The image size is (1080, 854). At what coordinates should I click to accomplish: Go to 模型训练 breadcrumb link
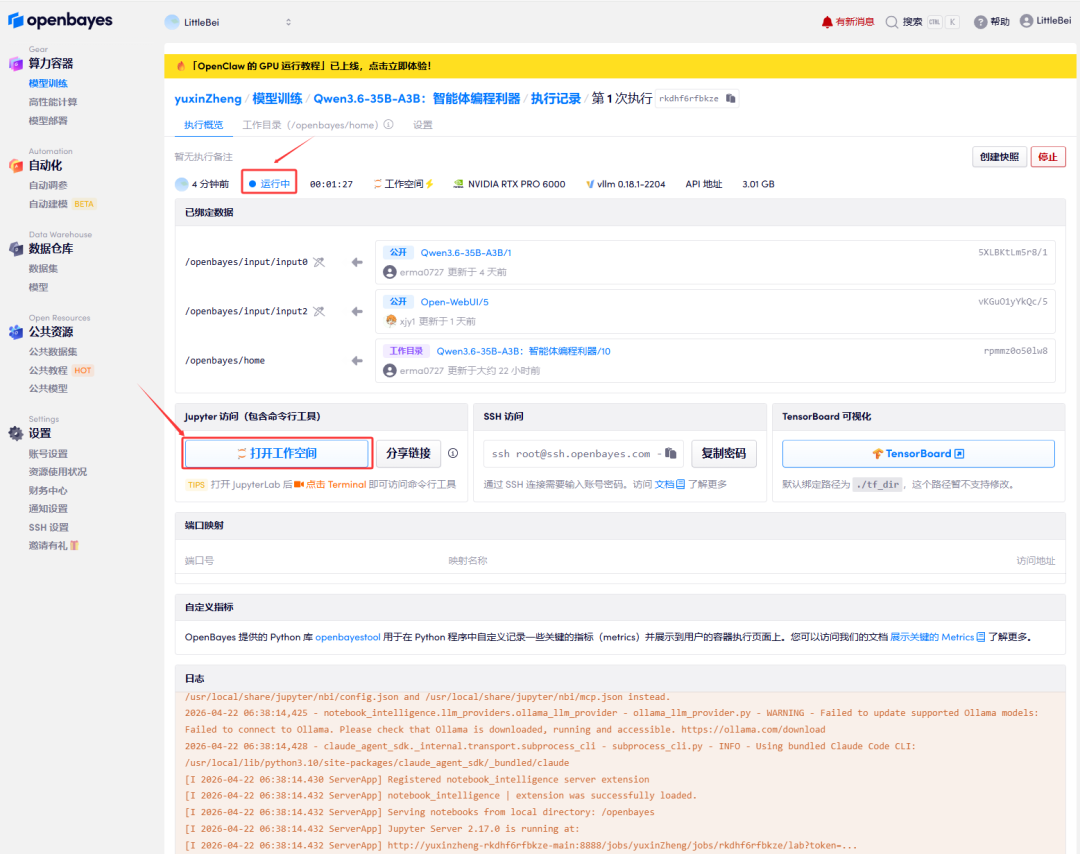coord(278,98)
